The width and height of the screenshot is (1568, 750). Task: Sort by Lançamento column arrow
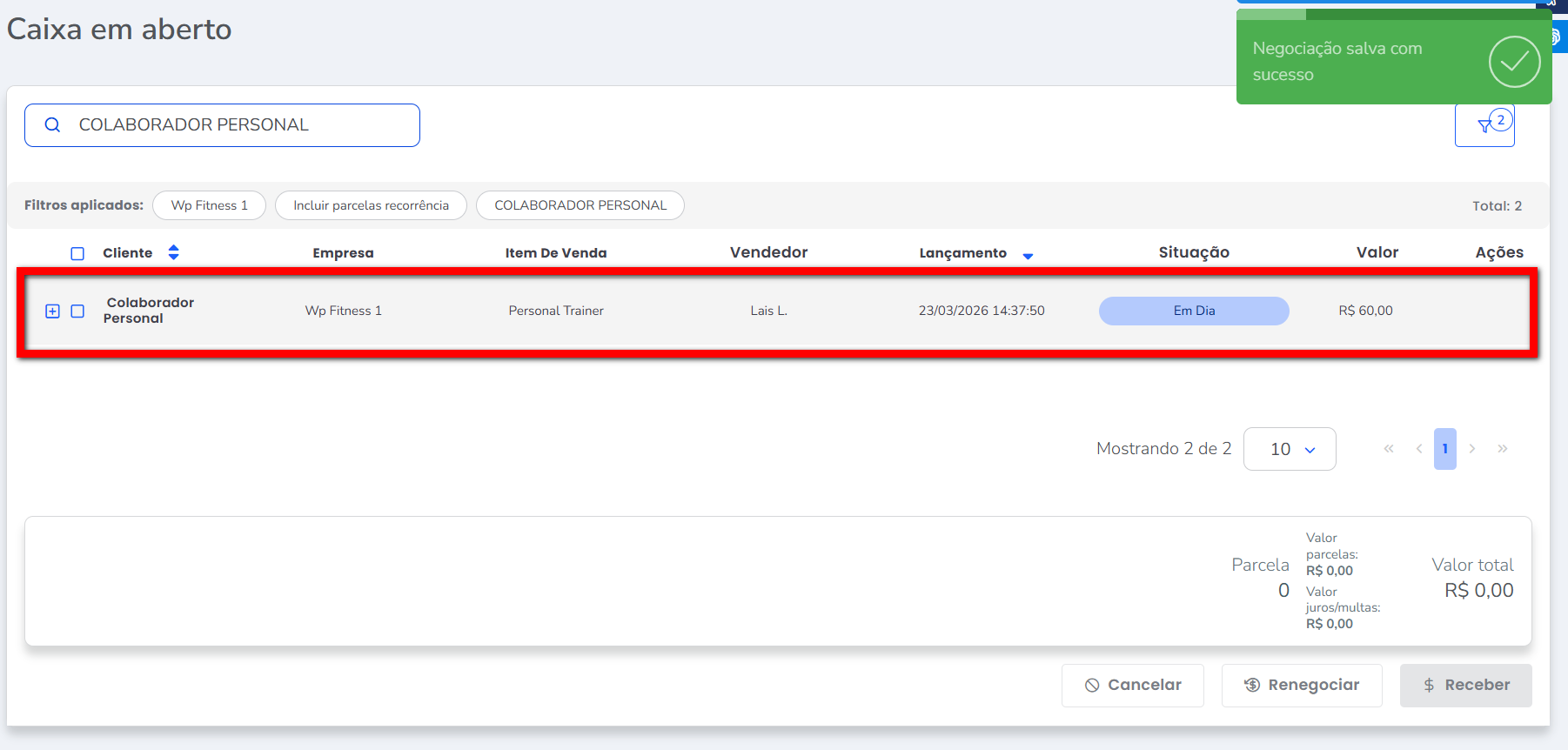click(1028, 256)
